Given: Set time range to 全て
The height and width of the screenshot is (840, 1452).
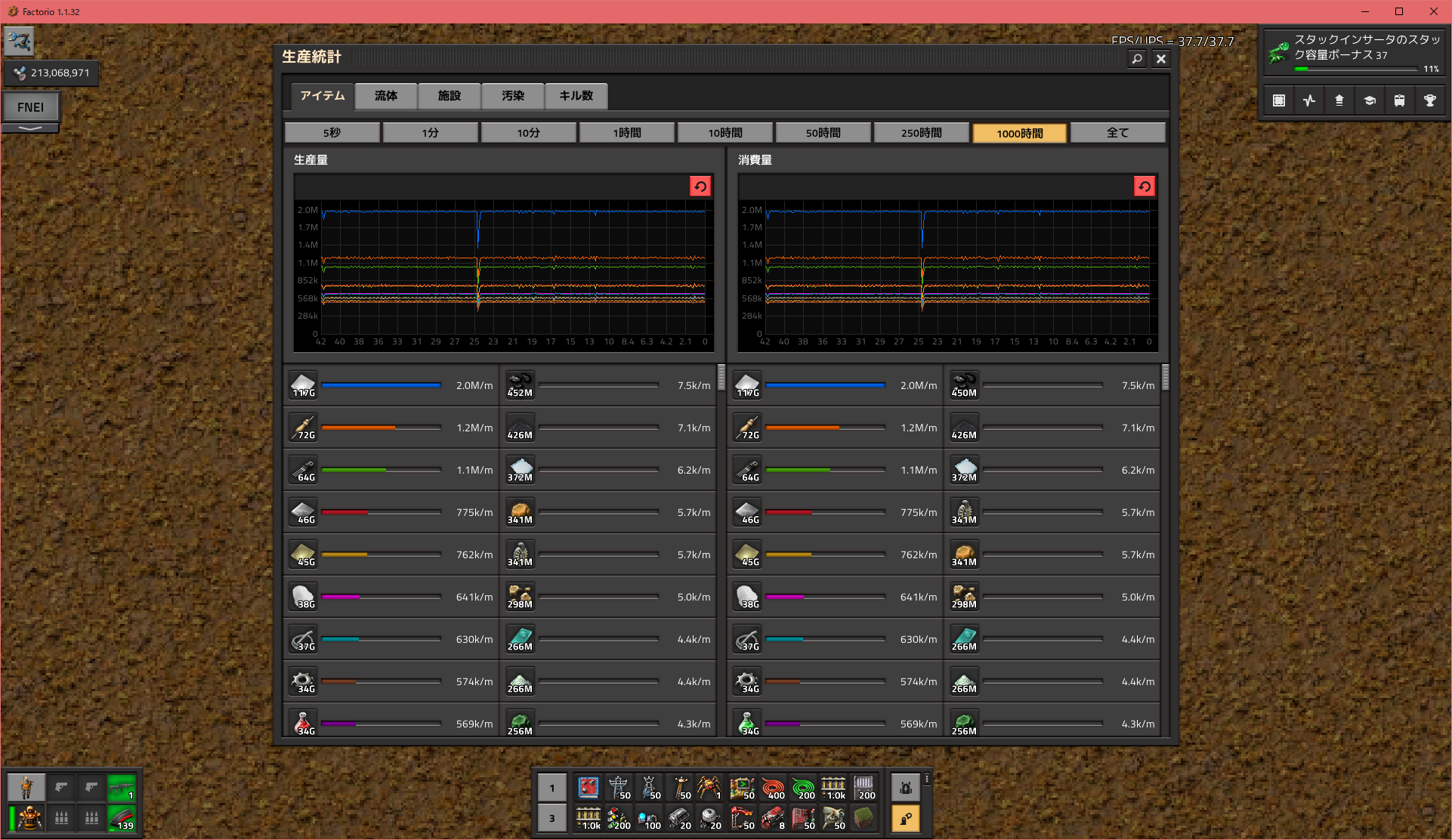Looking at the screenshot, I should coord(1118,133).
